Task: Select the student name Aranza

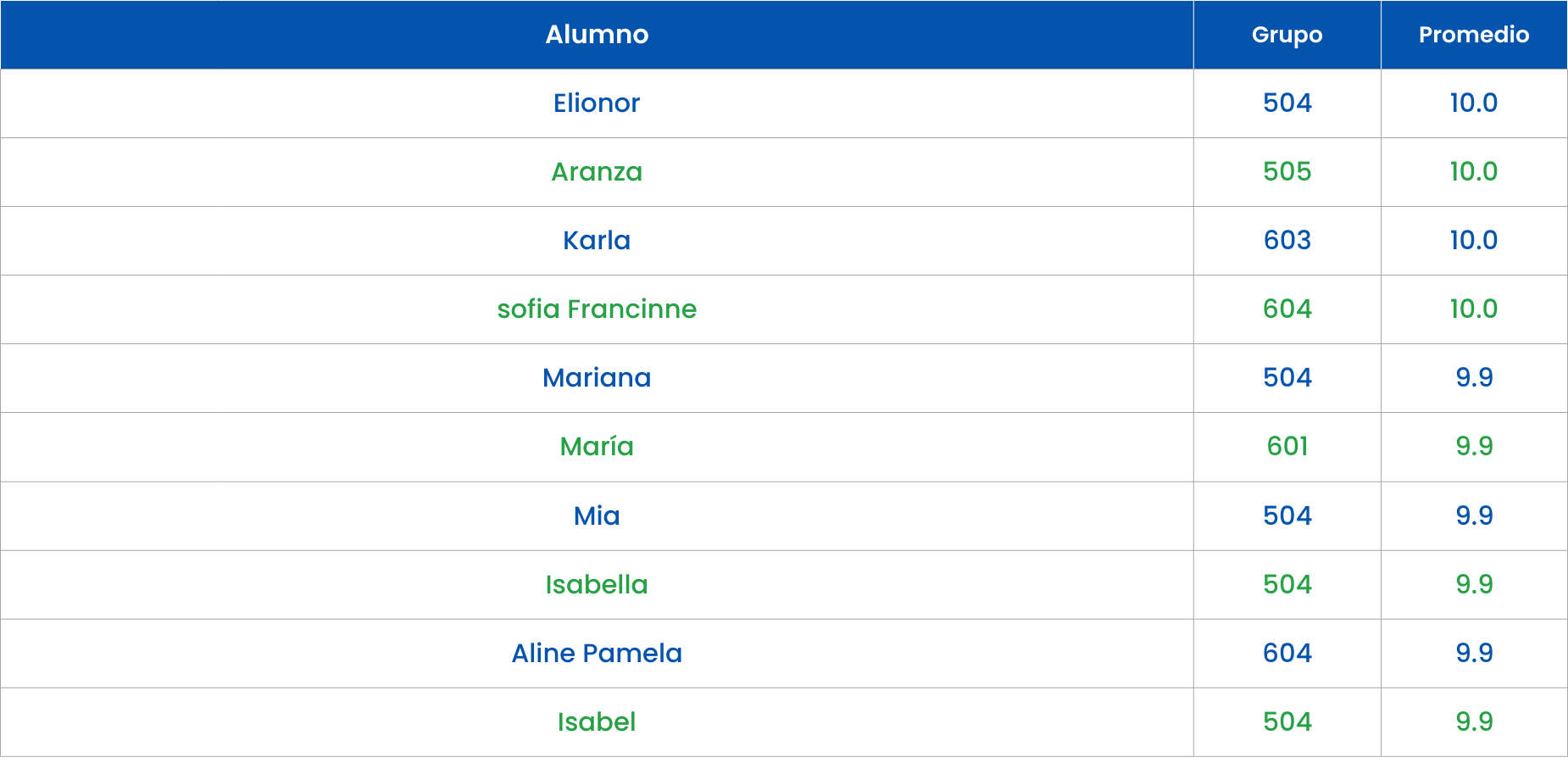Action: tap(597, 172)
